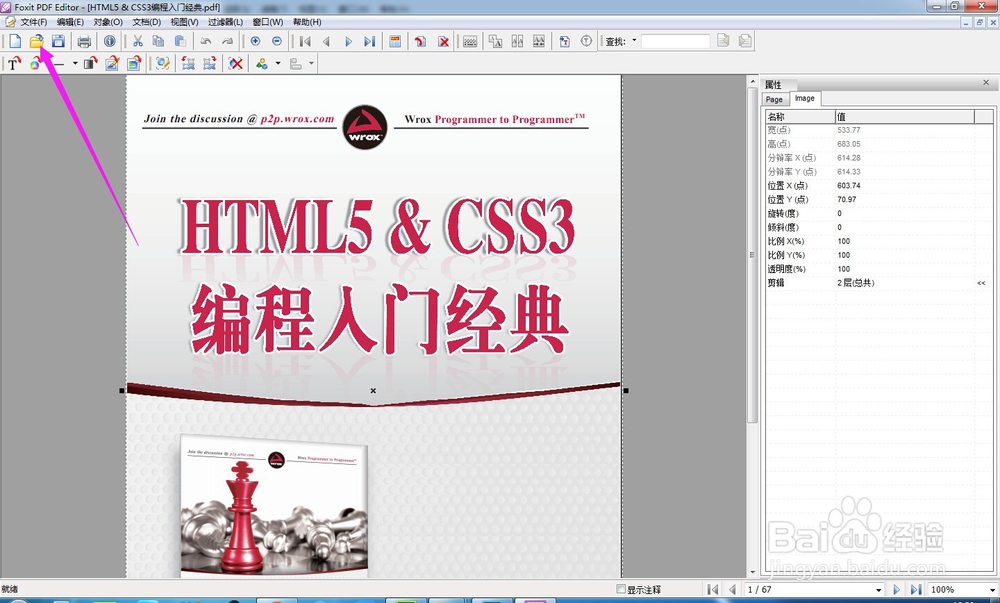
Task: Switch to the Image properties tab
Action: 805,98
